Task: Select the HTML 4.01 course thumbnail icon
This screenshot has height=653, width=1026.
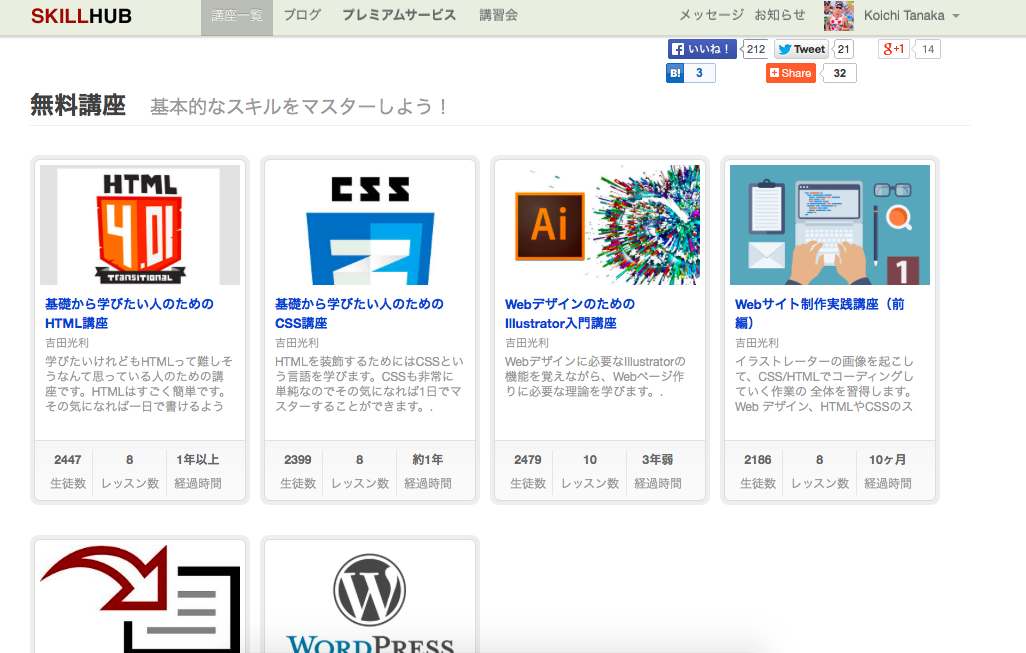Action: pos(139,223)
